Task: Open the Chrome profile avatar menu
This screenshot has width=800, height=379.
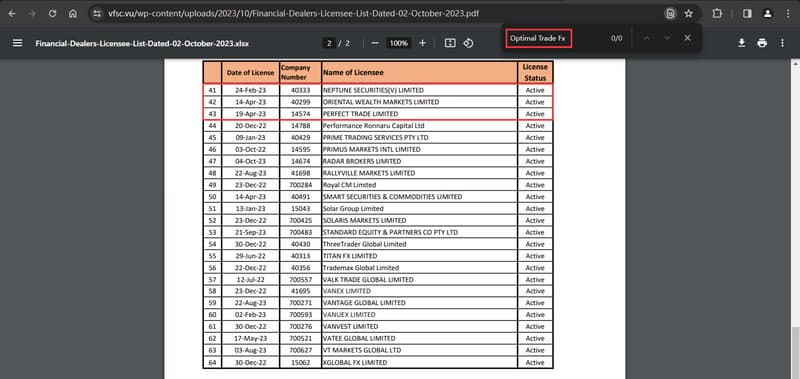Action: (767, 14)
